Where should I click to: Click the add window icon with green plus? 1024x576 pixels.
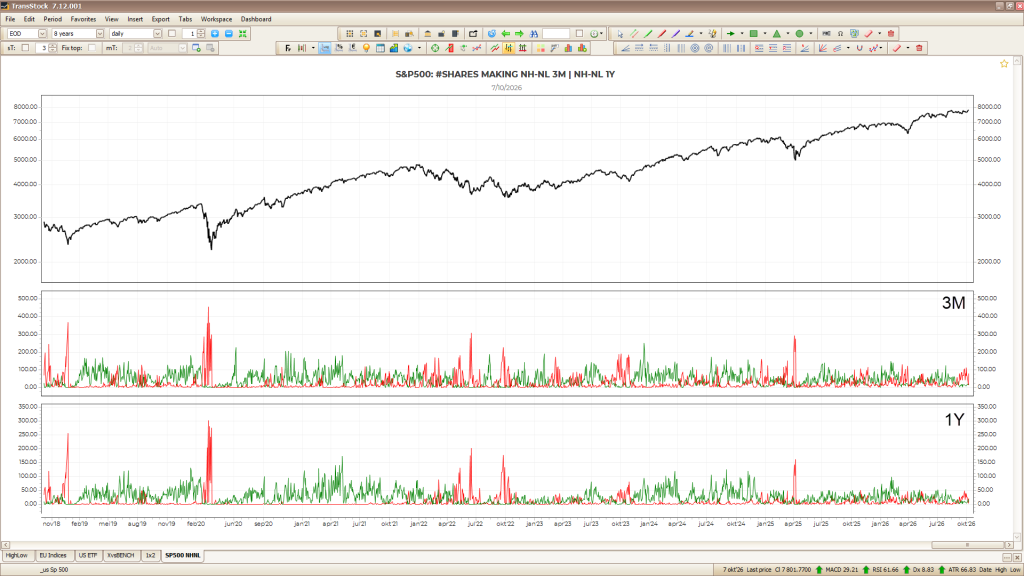tap(196, 48)
